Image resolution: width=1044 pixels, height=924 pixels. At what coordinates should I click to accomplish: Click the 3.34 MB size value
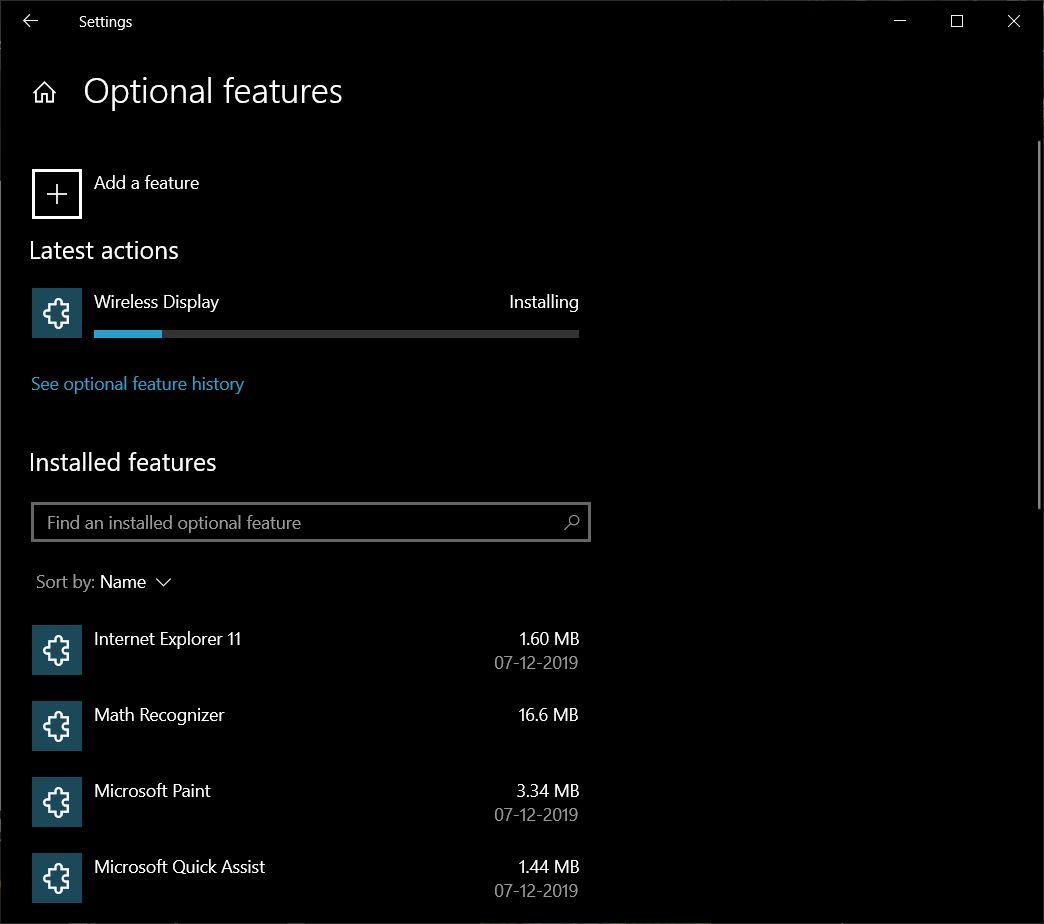(x=548, y=791)
